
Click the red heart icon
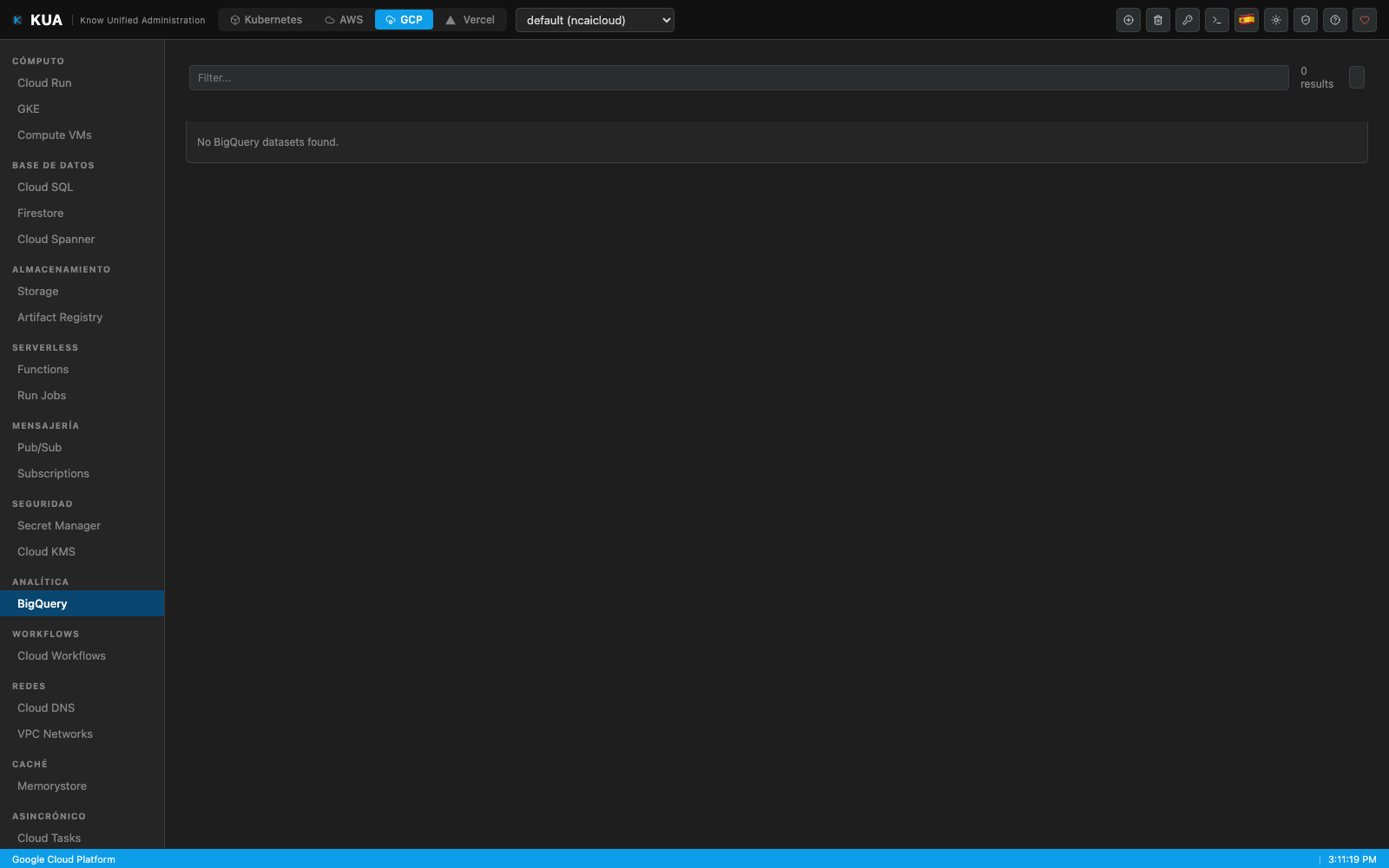tap(1365, 20)
